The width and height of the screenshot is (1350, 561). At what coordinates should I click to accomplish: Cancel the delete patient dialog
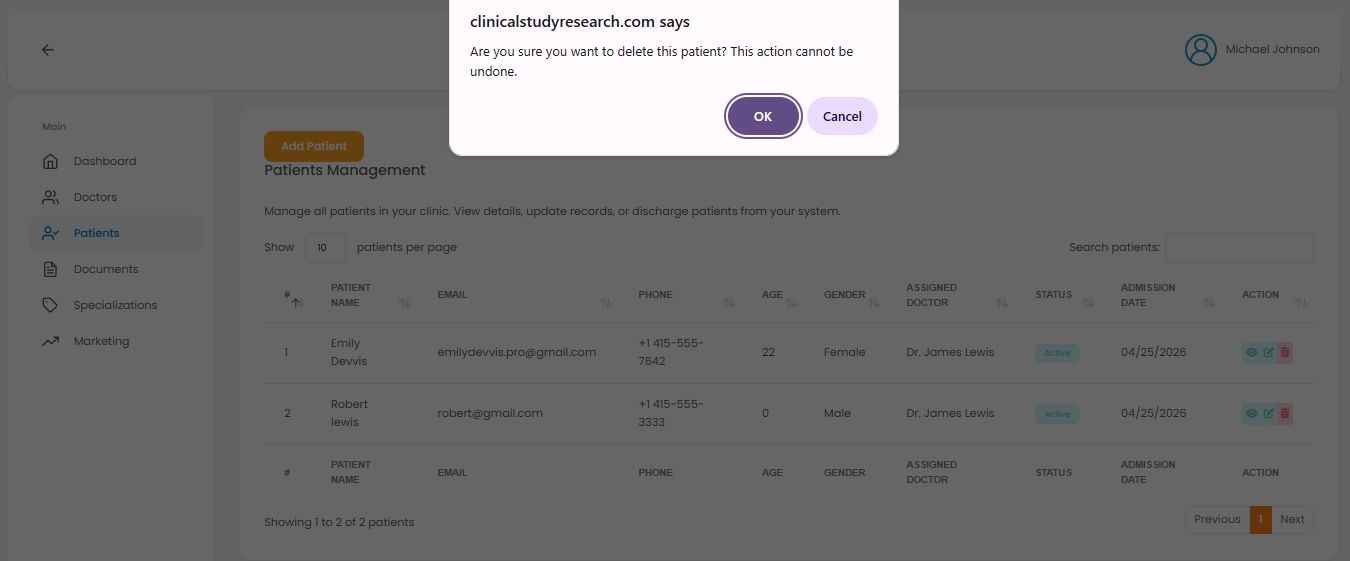(842, 116)
